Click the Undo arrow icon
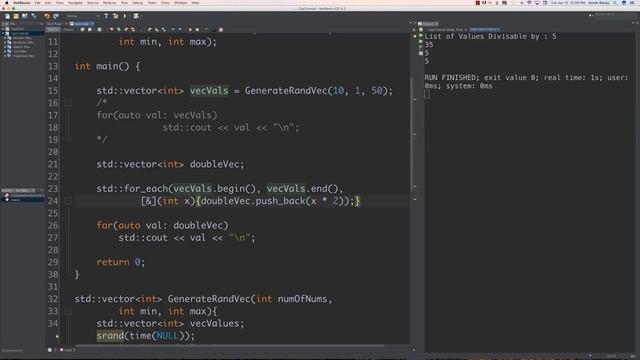Viewport: 640px width, 360px height. click(47, 16)
